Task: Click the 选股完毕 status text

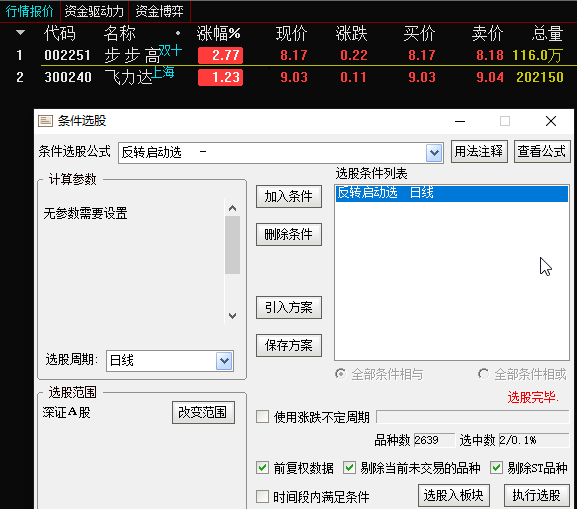Action: click(533, 397)
